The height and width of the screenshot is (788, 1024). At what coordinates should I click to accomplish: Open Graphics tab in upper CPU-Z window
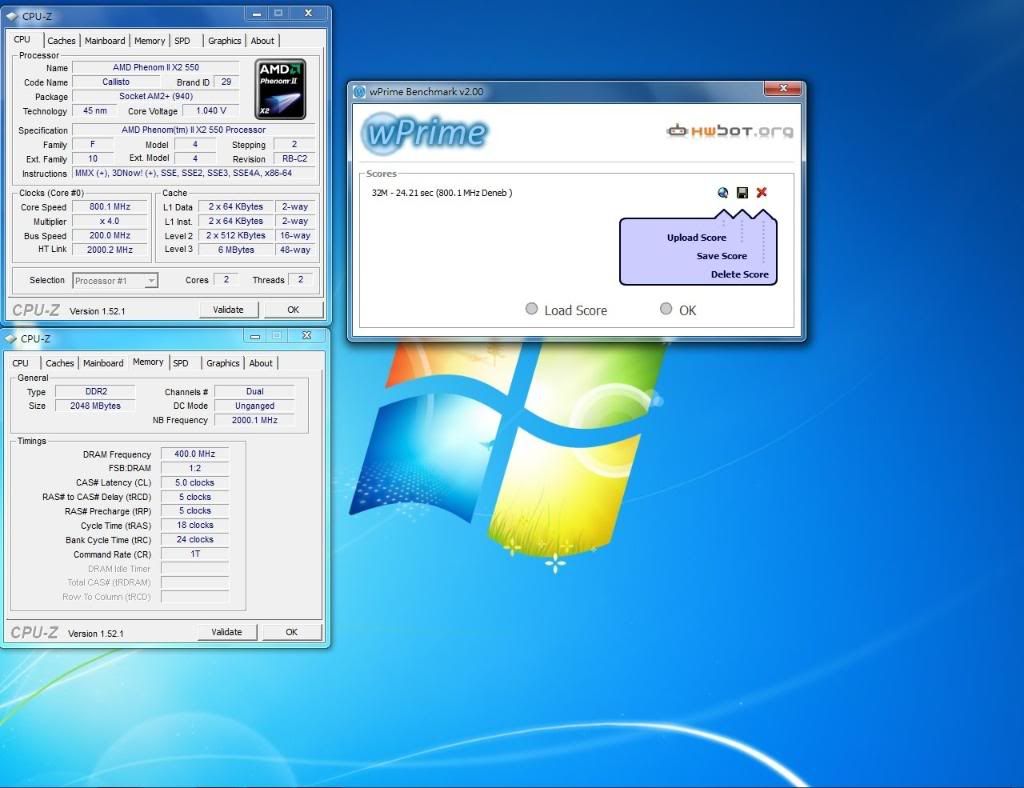tap(225, 40)
